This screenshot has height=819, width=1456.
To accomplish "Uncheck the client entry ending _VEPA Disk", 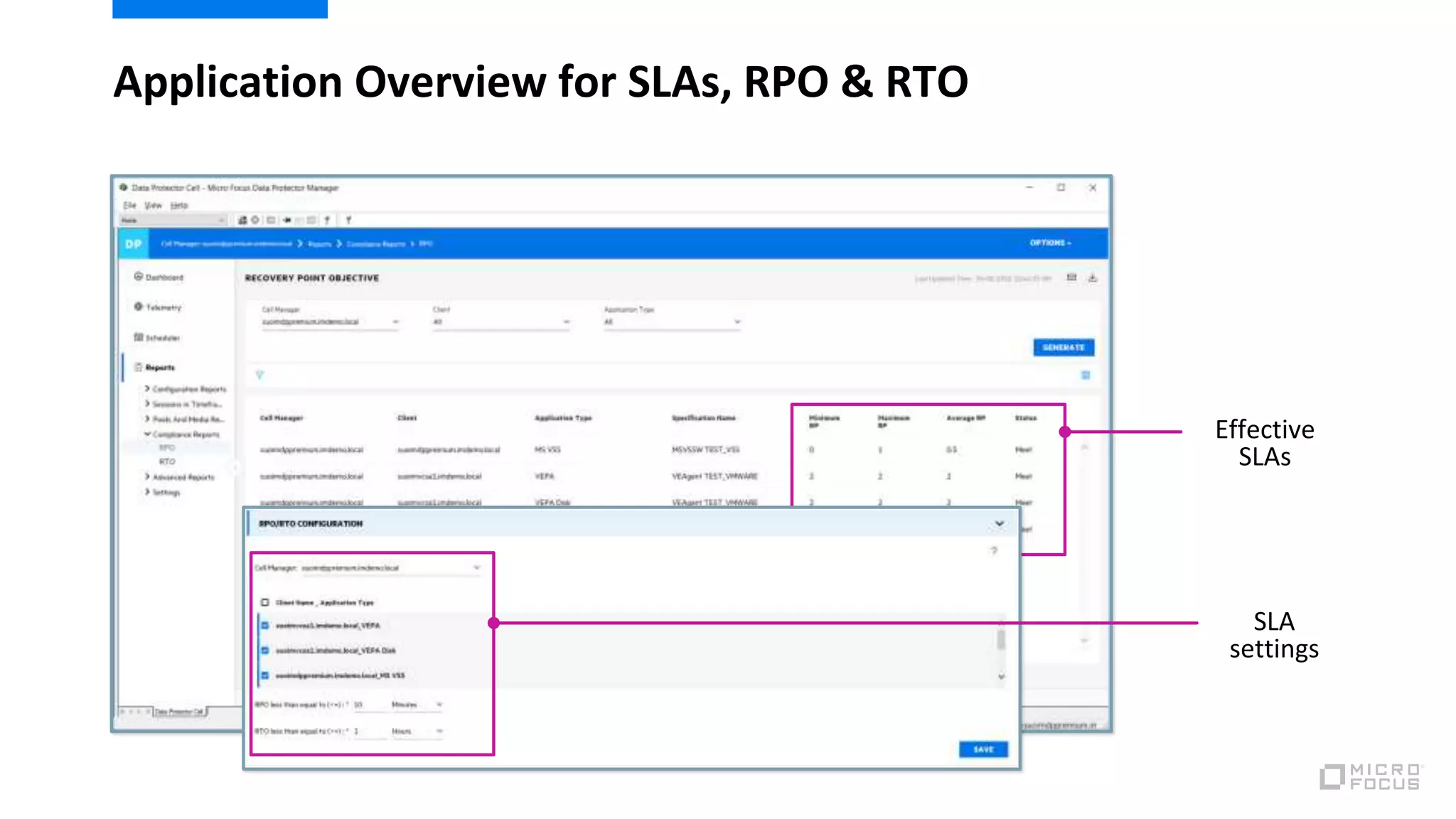I will [265, 651].
